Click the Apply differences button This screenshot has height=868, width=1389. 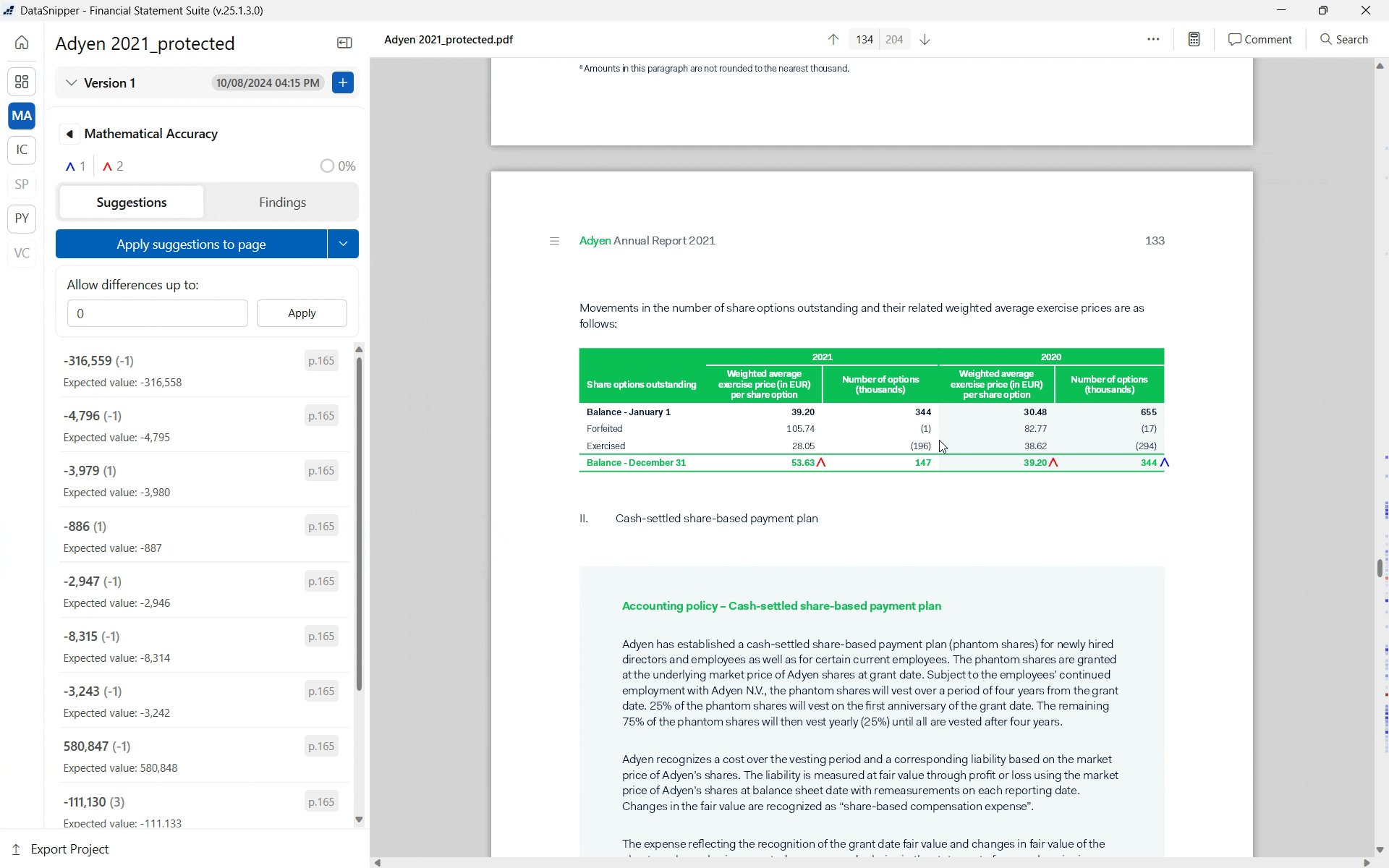point(302,313)
